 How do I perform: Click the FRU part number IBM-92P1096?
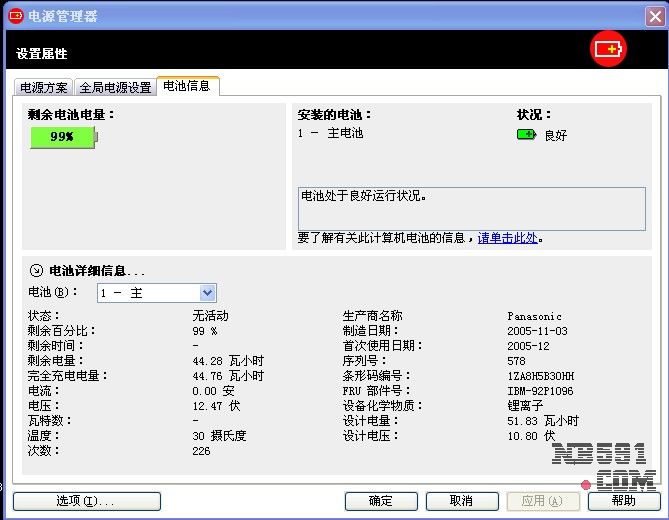pyautogui.click(x=540, y=391)
